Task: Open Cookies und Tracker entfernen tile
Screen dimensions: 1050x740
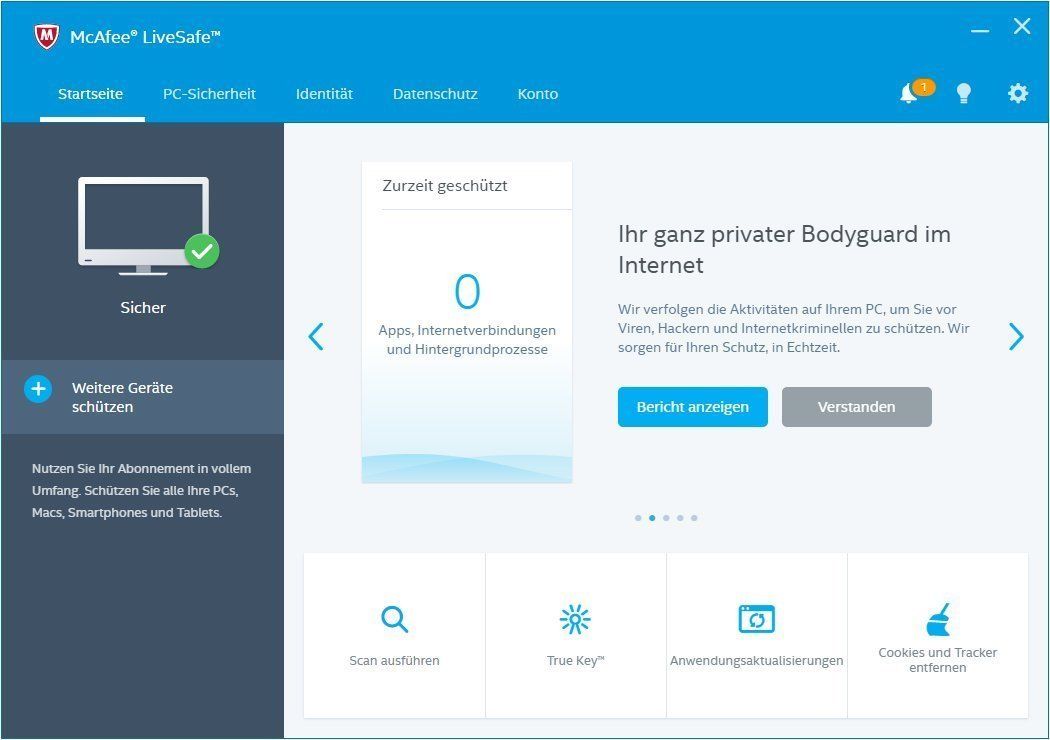Action: click(938, 636)
